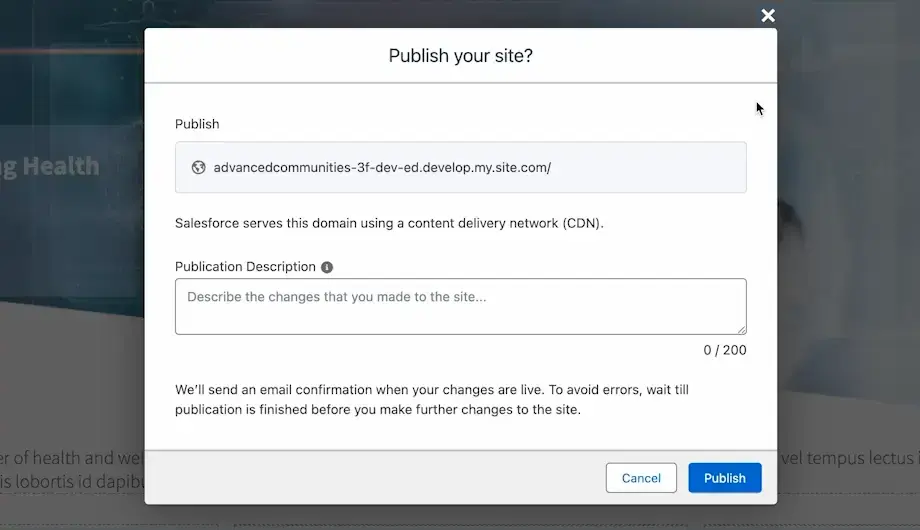Cancel the site publication
Screen dimensions: 920x530
pos(641,478)
